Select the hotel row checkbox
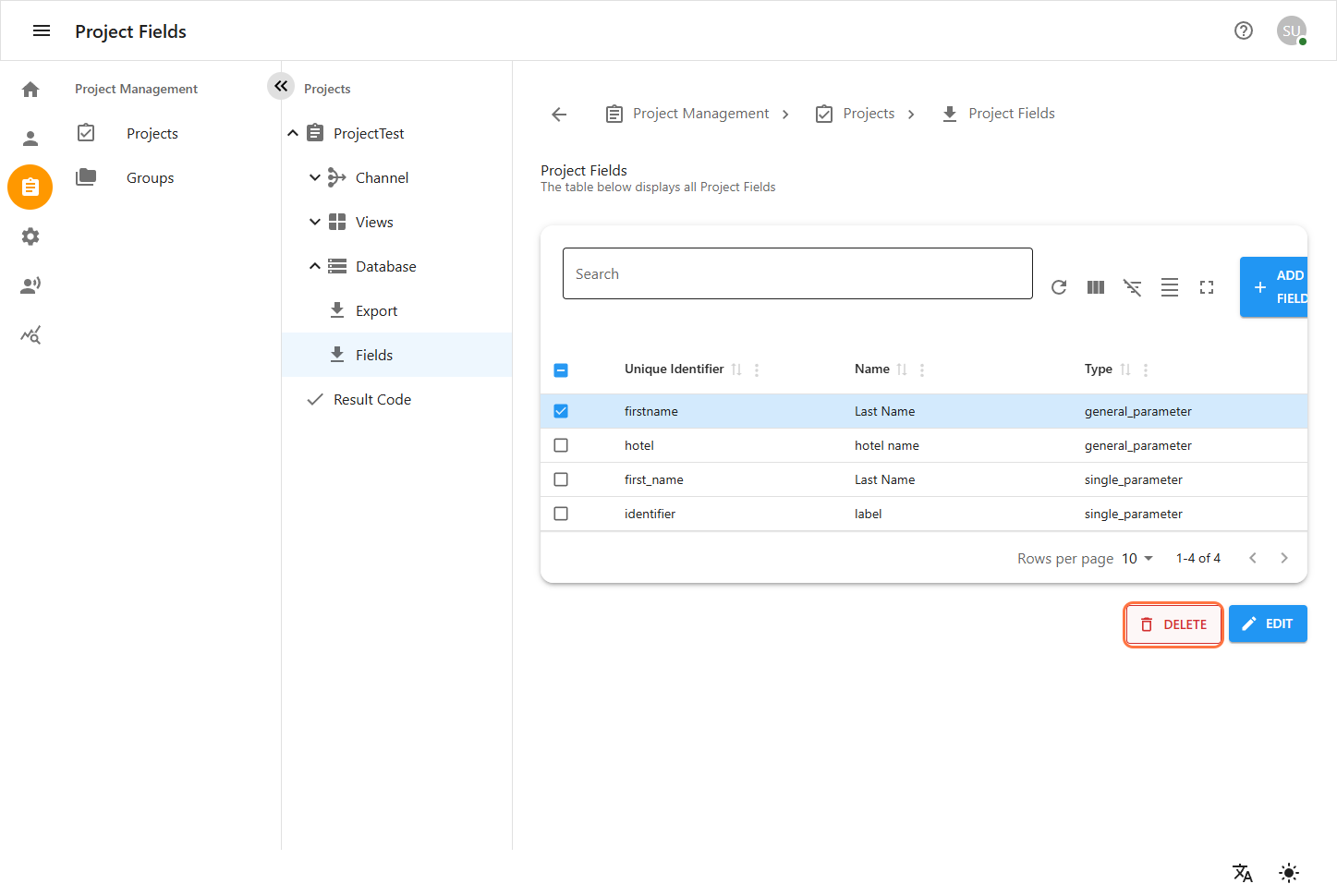The height and width of the screenshot is (896, 1337). coord(561,444)
